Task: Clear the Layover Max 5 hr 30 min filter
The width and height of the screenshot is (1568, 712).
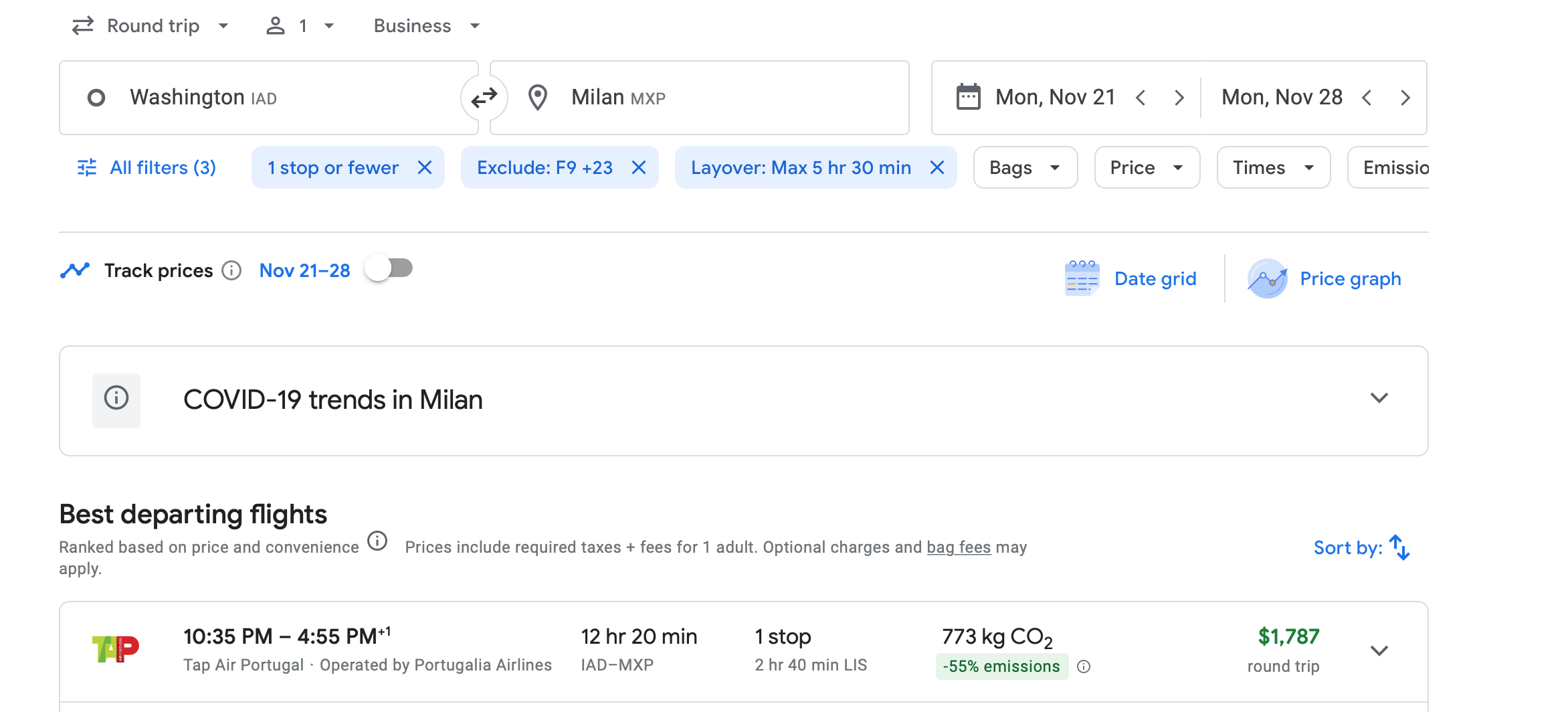Action: tap(937, 167)
